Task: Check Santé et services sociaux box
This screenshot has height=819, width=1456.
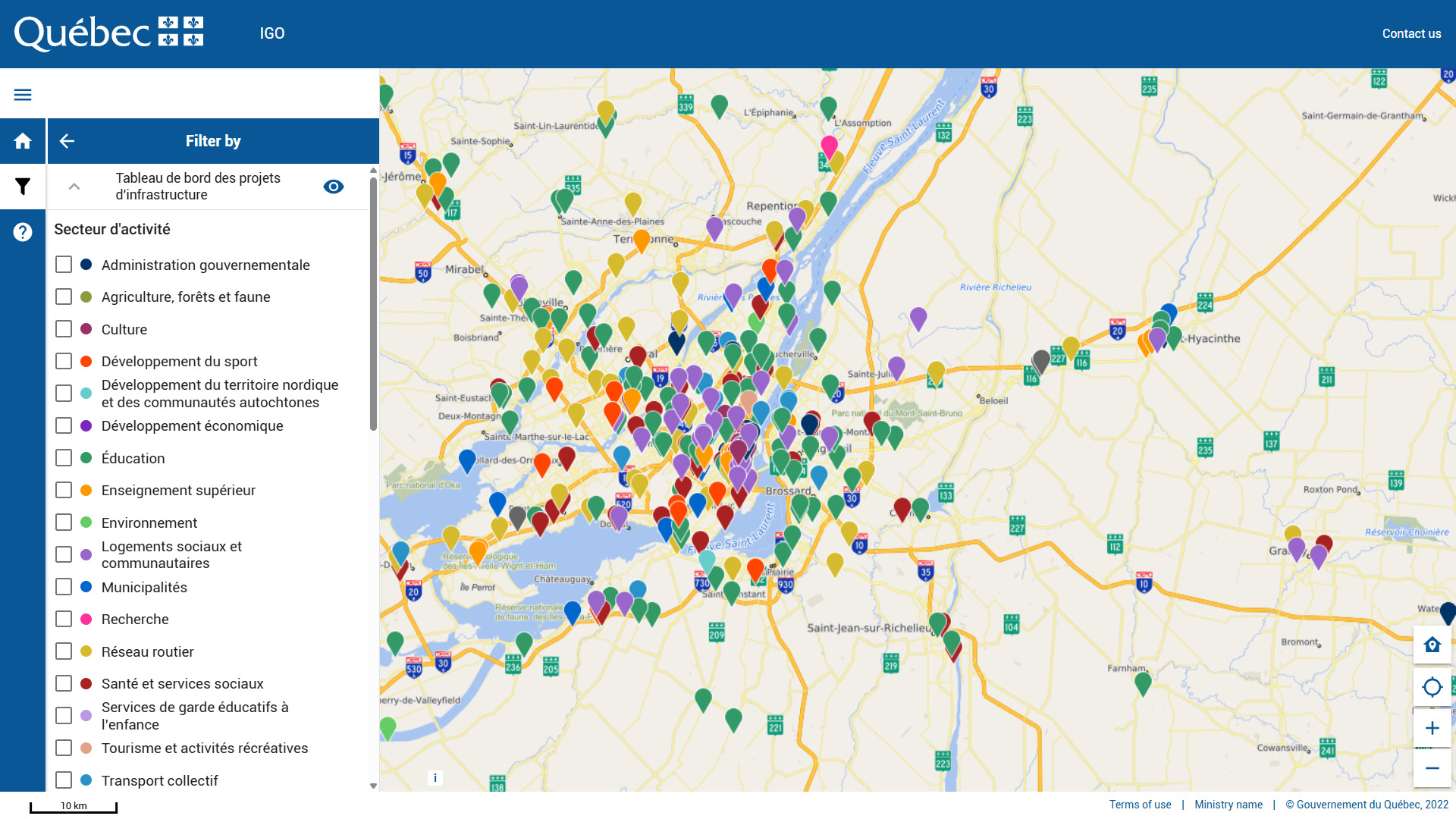Action: point(64,683)
